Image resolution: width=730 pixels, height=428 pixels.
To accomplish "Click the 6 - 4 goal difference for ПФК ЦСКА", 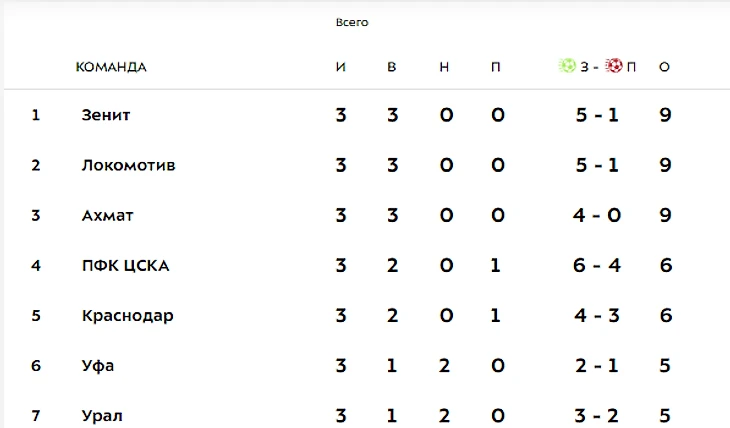I will point(597,265).
